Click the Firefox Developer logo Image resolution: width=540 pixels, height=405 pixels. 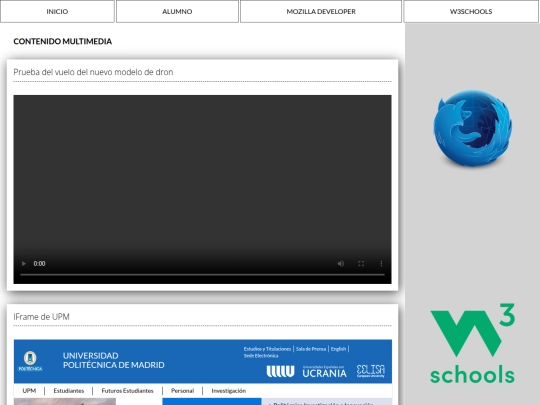[x=472, y=128]
